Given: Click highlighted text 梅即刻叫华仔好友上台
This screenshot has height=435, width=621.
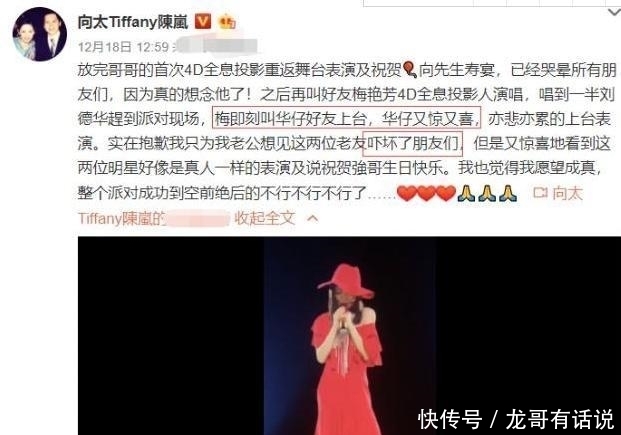Looking at the screenshot, I should point(293,118).
